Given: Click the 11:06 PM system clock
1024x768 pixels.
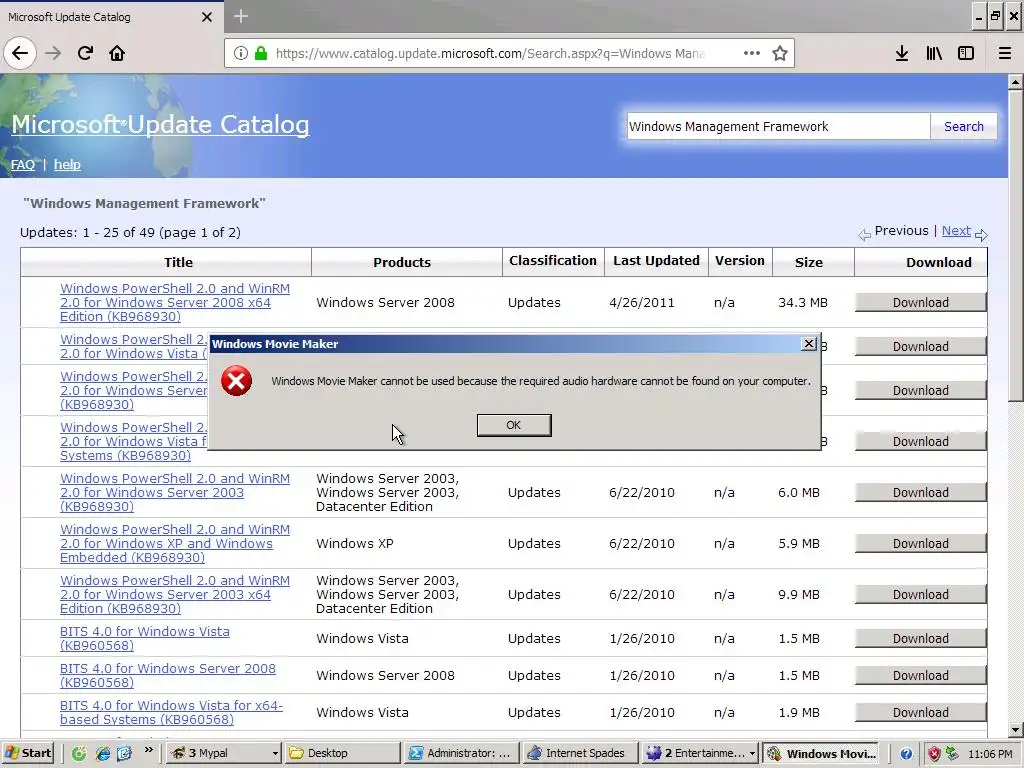Looking at the screenshot, I should tap(989, 754).
